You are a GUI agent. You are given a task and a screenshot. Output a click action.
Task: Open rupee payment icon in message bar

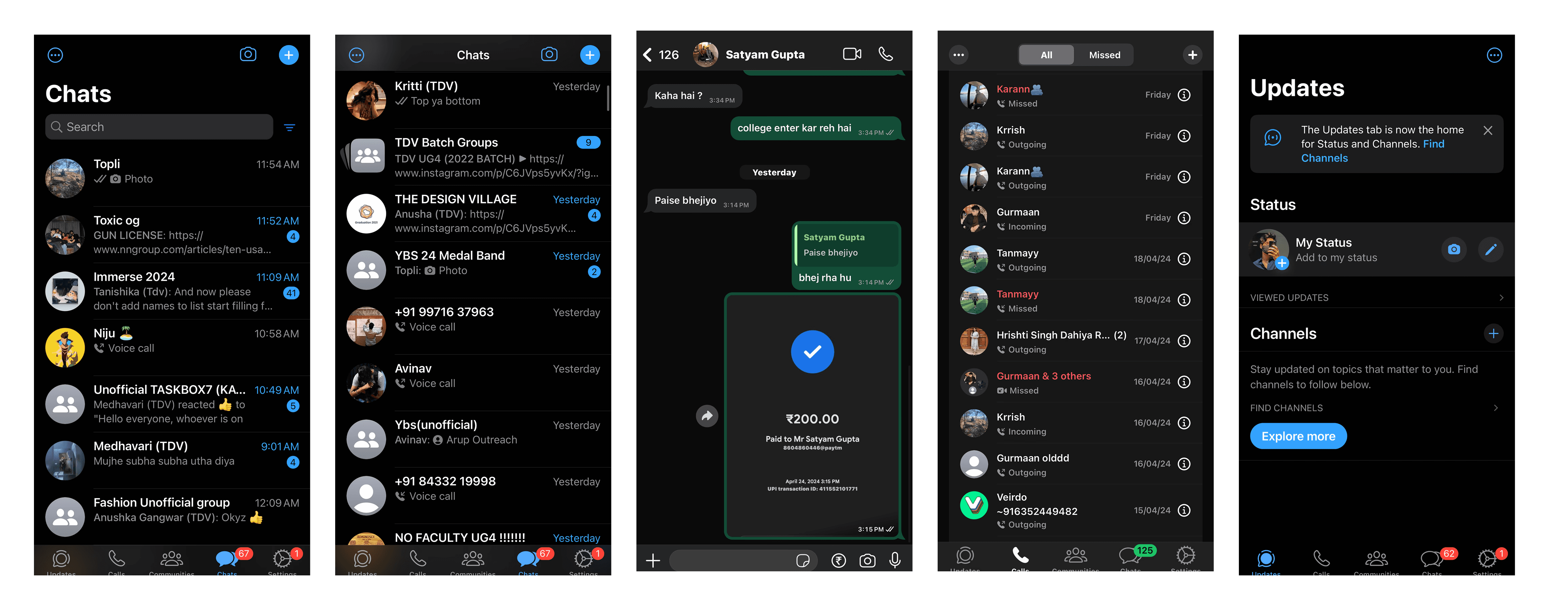coord(838,560)
